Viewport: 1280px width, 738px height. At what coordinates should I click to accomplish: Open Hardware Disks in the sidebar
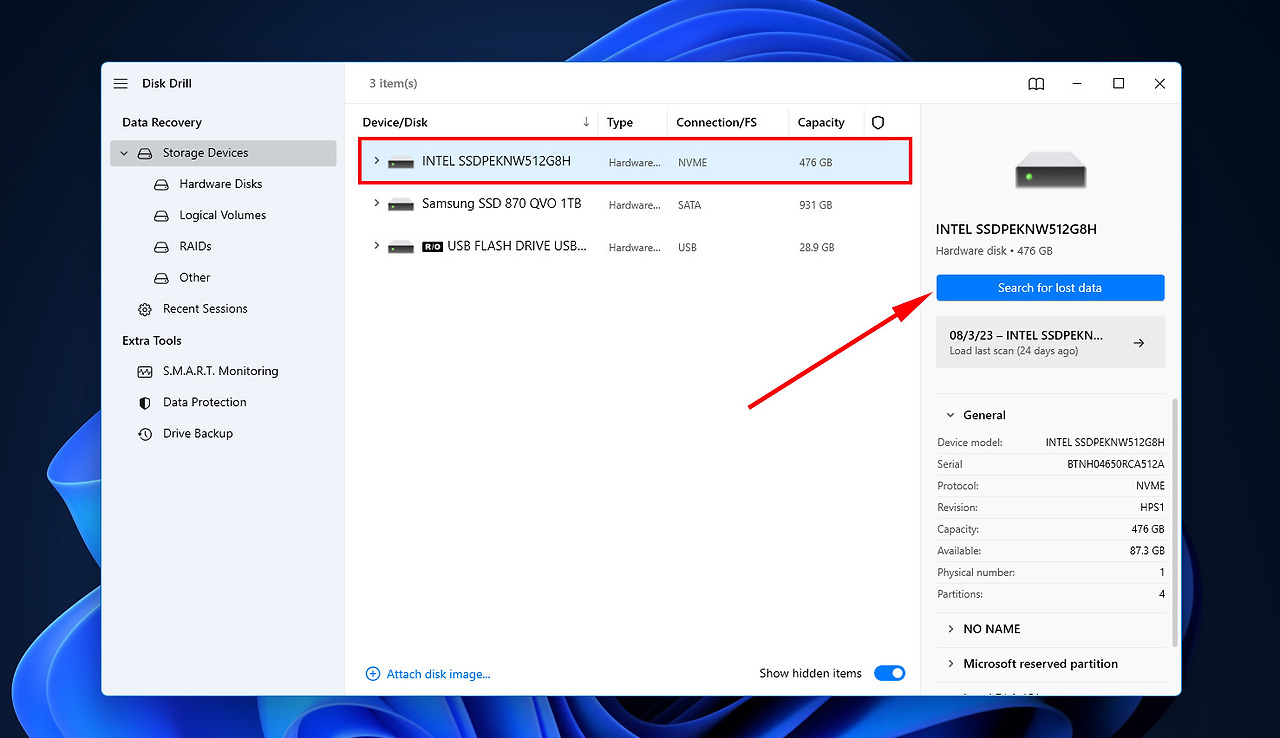221,184
